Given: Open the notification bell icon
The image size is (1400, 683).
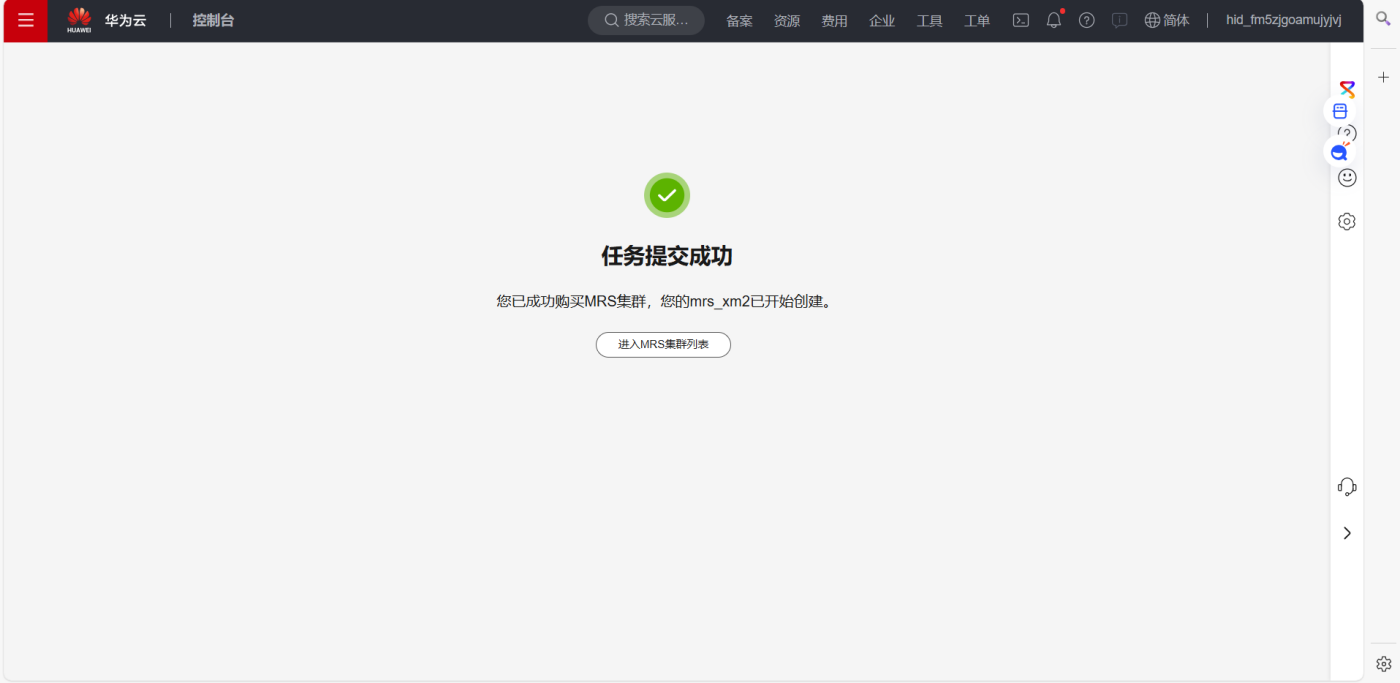Looking at the screenshot, I should 1053,20.
